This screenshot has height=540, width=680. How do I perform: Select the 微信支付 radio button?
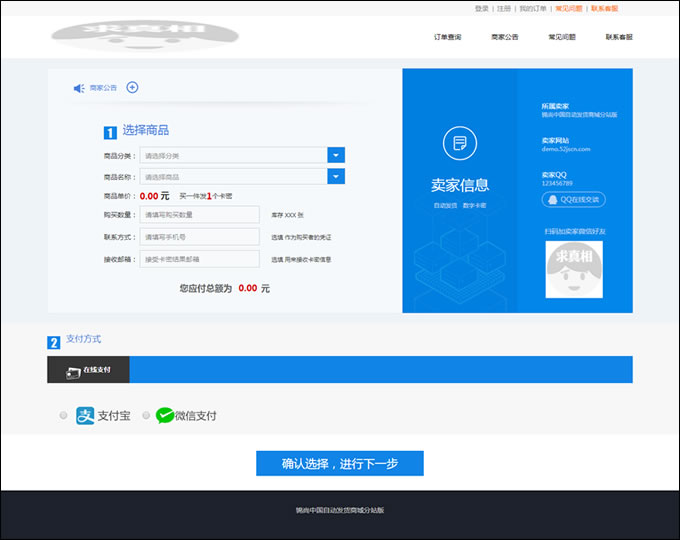click(x=146, y=415)
